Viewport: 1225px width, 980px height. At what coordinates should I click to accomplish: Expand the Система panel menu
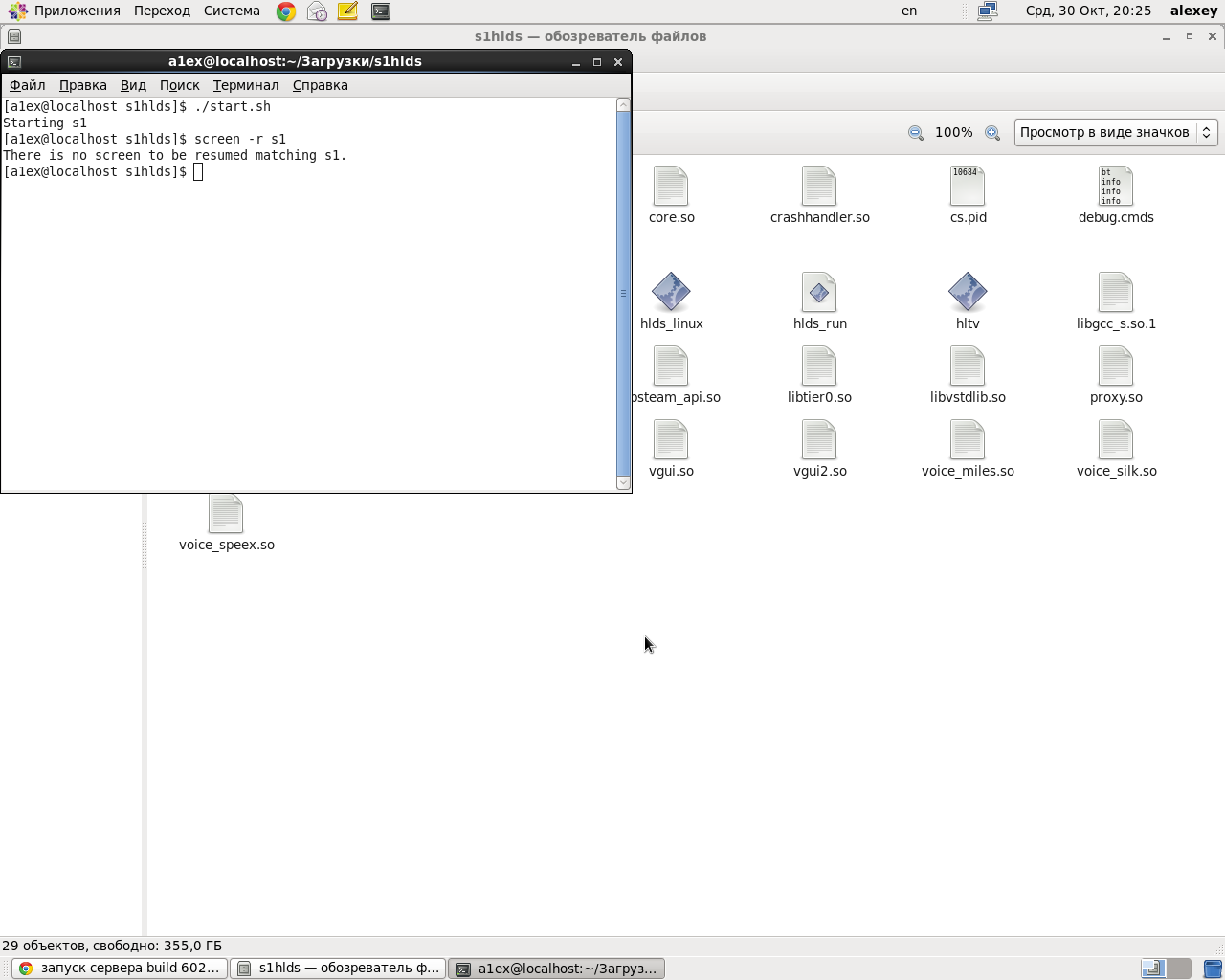coord(232,11)
